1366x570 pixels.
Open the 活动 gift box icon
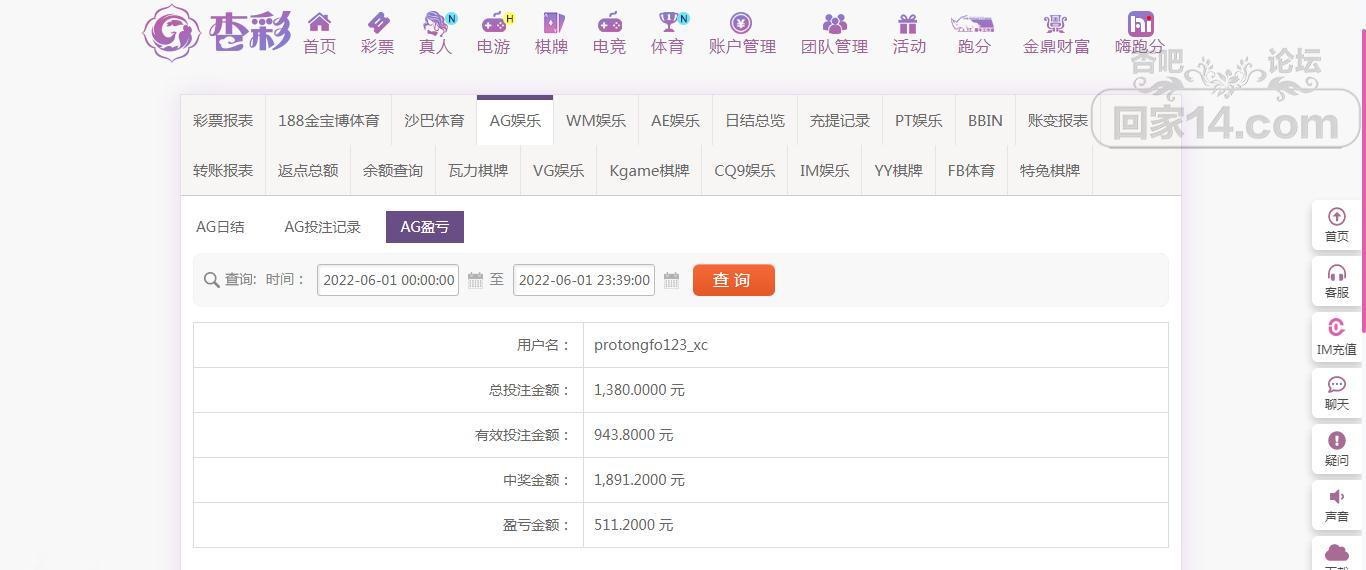908,23
